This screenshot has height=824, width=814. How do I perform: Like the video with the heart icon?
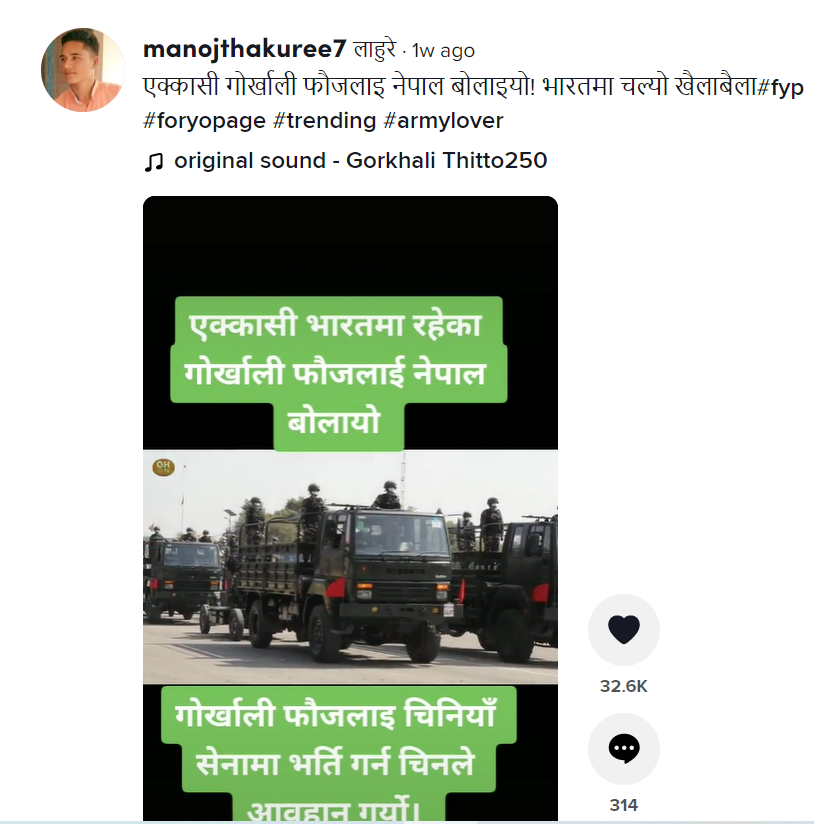click(x=623, y=630)
